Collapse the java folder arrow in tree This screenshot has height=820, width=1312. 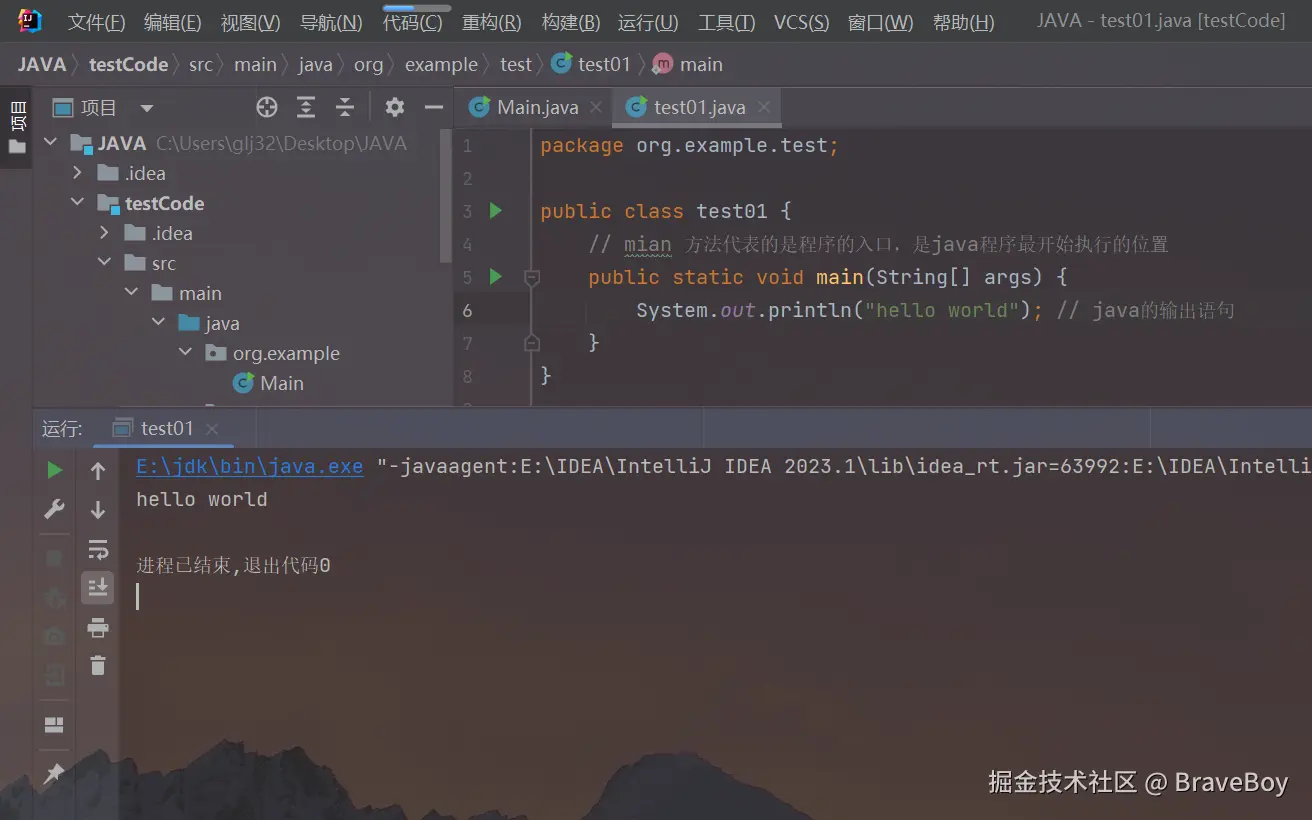[159, 323]
